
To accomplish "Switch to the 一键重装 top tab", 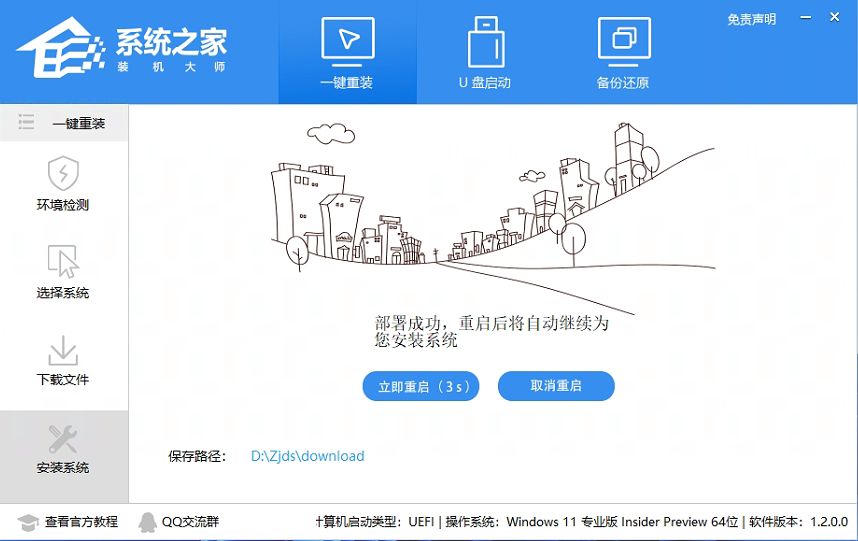I will click(x=347, y=53).
